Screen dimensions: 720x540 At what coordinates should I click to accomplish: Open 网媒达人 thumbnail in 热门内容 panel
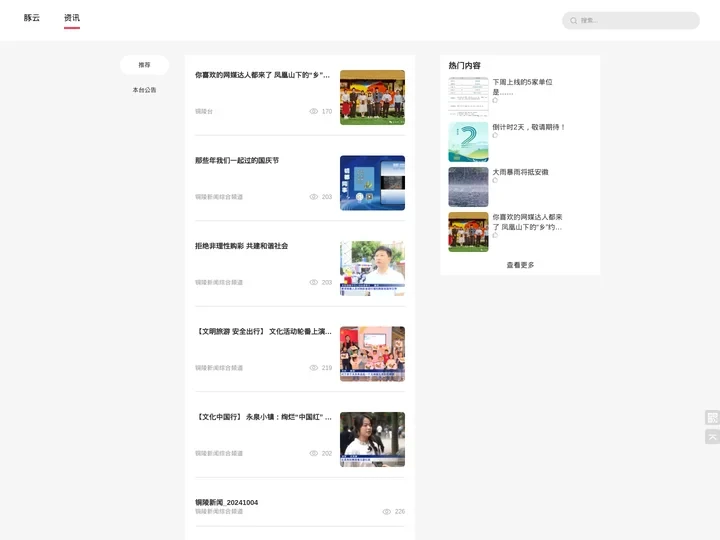pos(468,231)
